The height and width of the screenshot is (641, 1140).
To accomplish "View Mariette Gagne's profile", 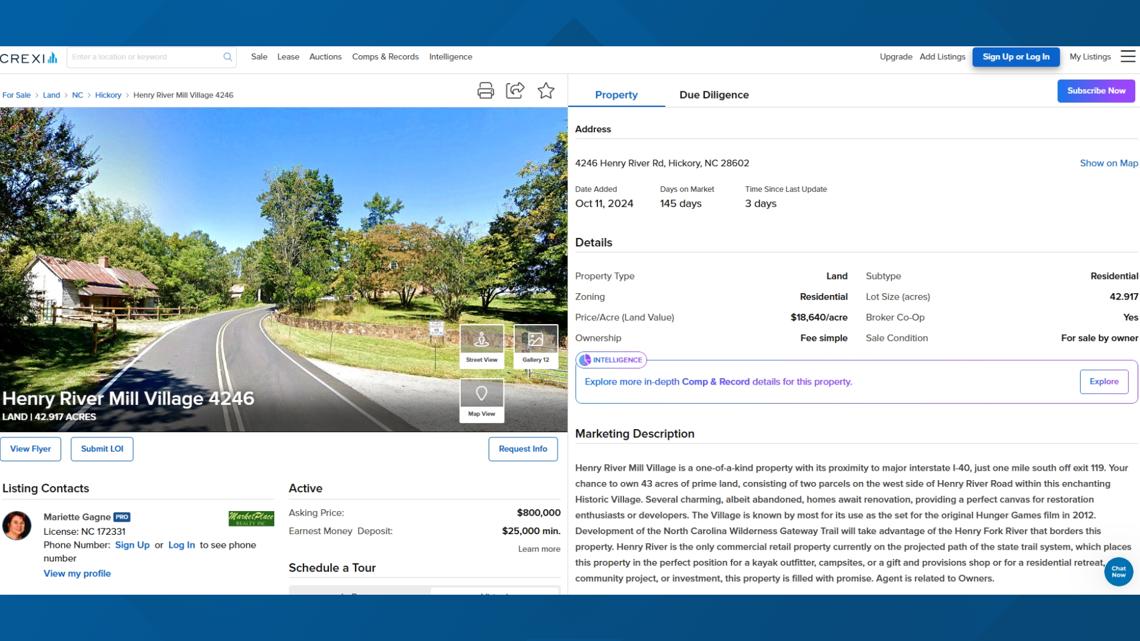I will coord(77,573).
